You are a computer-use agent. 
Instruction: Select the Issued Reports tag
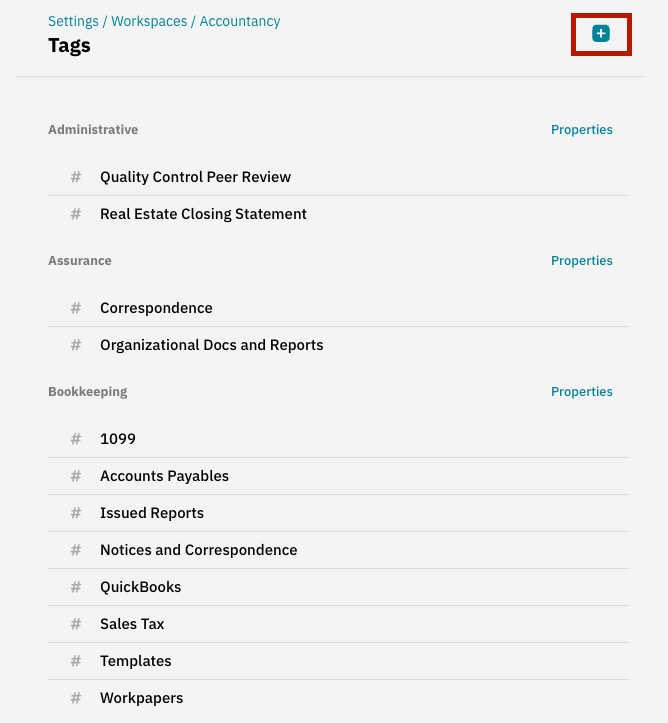(x=151, y=513)
